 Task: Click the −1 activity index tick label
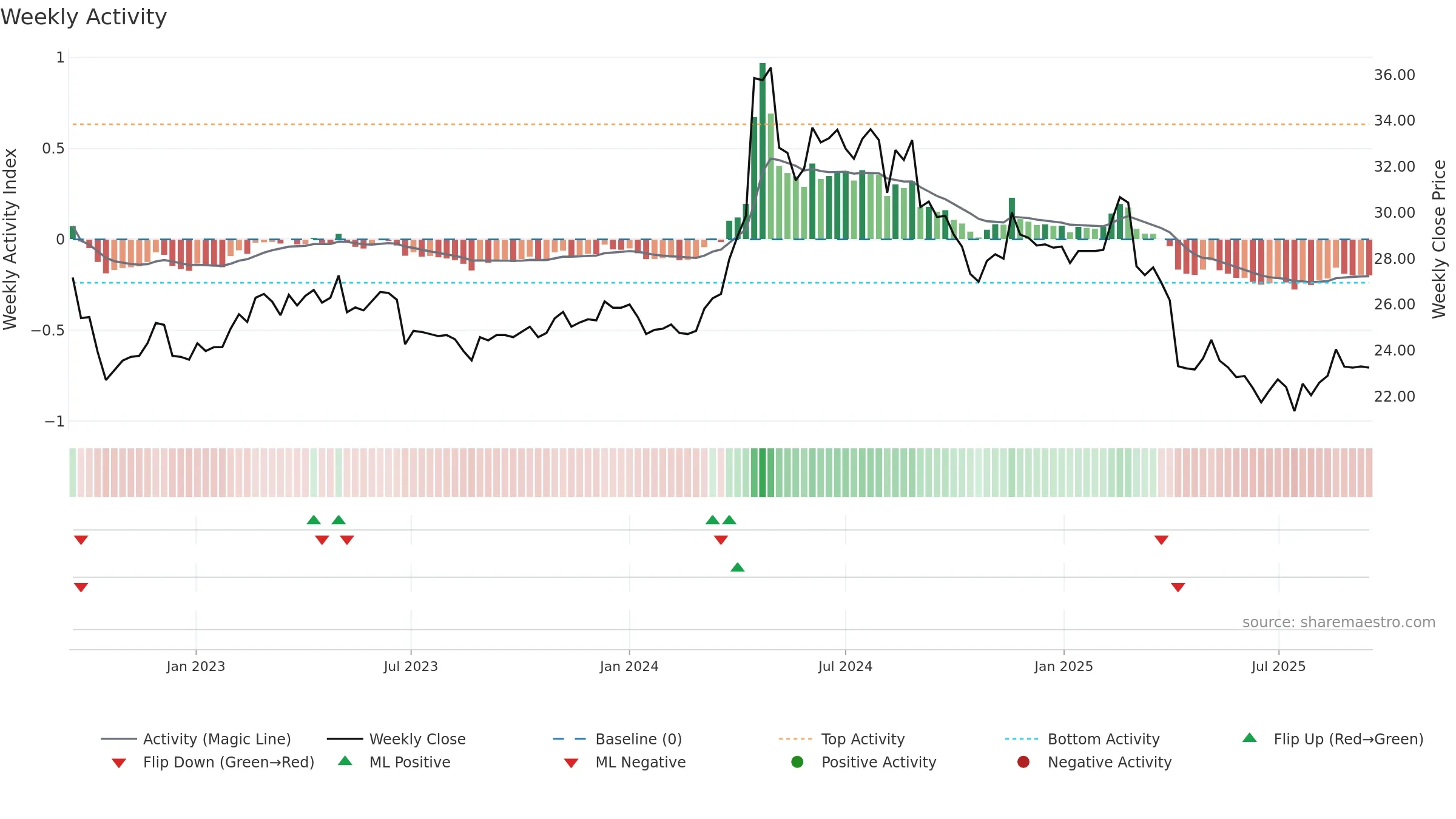[x=54, y=422]
